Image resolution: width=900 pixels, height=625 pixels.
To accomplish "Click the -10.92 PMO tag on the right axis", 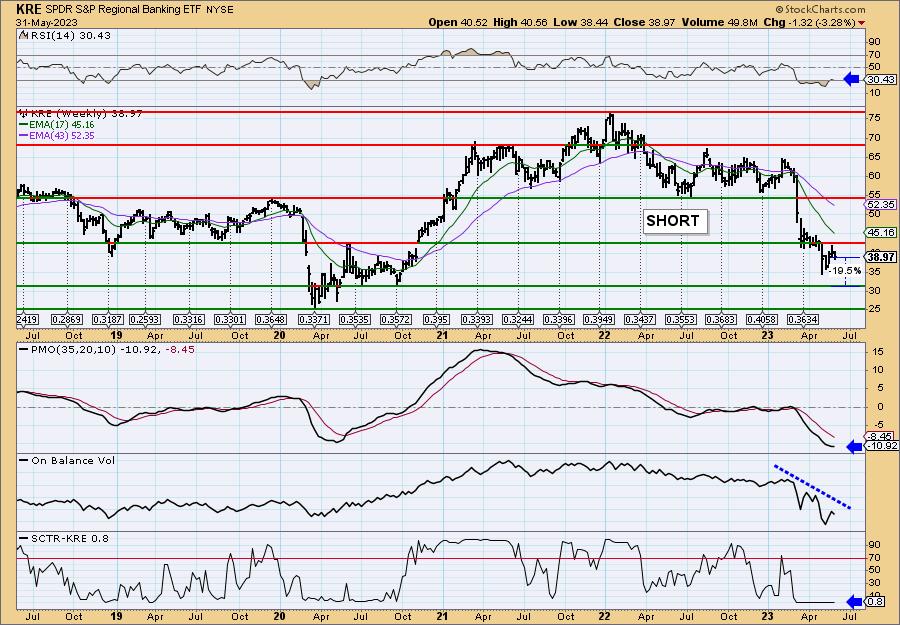I will click(882, 446).
